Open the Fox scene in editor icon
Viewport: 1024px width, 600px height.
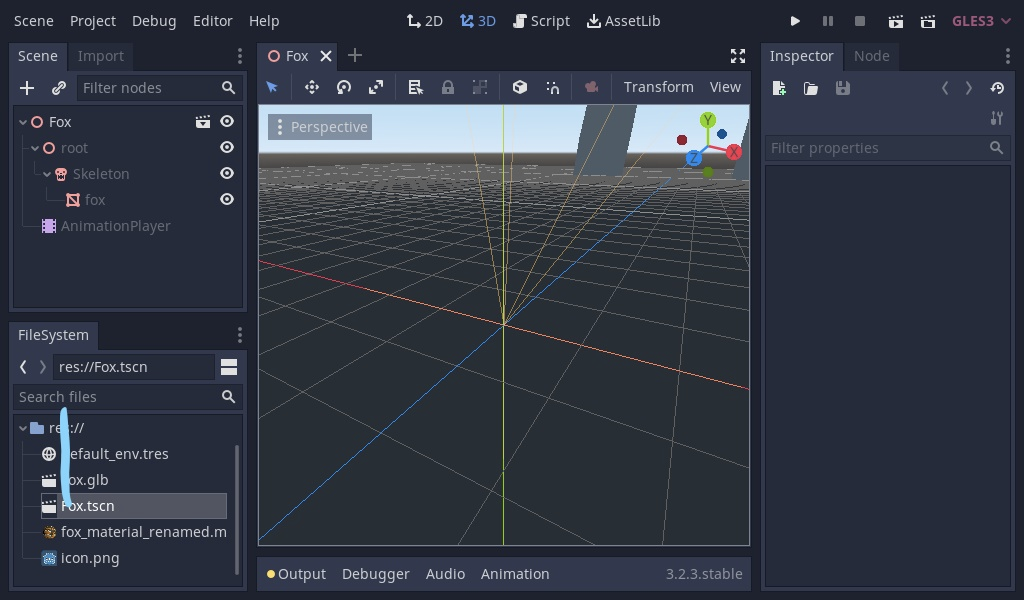coord(203,121)
